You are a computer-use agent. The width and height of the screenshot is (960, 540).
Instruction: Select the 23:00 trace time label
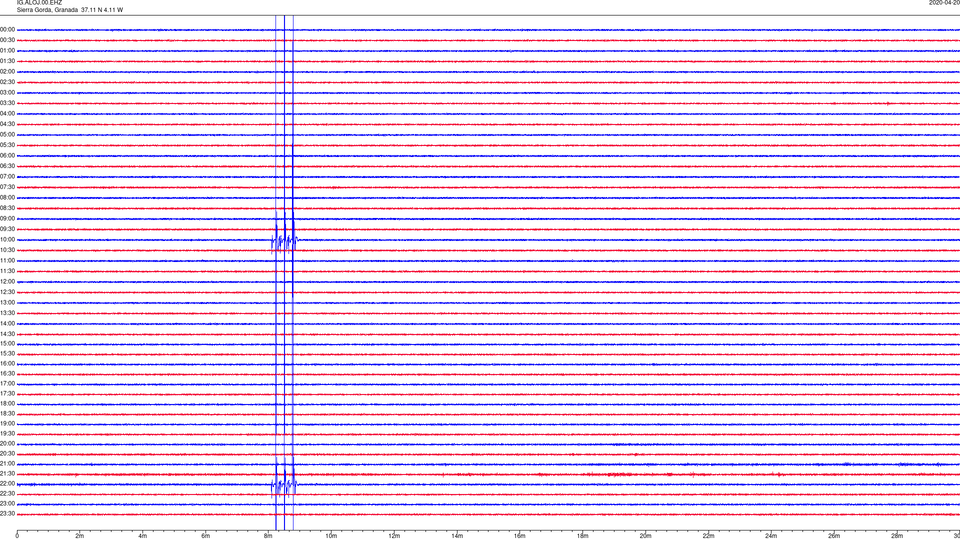click(7, 504)
